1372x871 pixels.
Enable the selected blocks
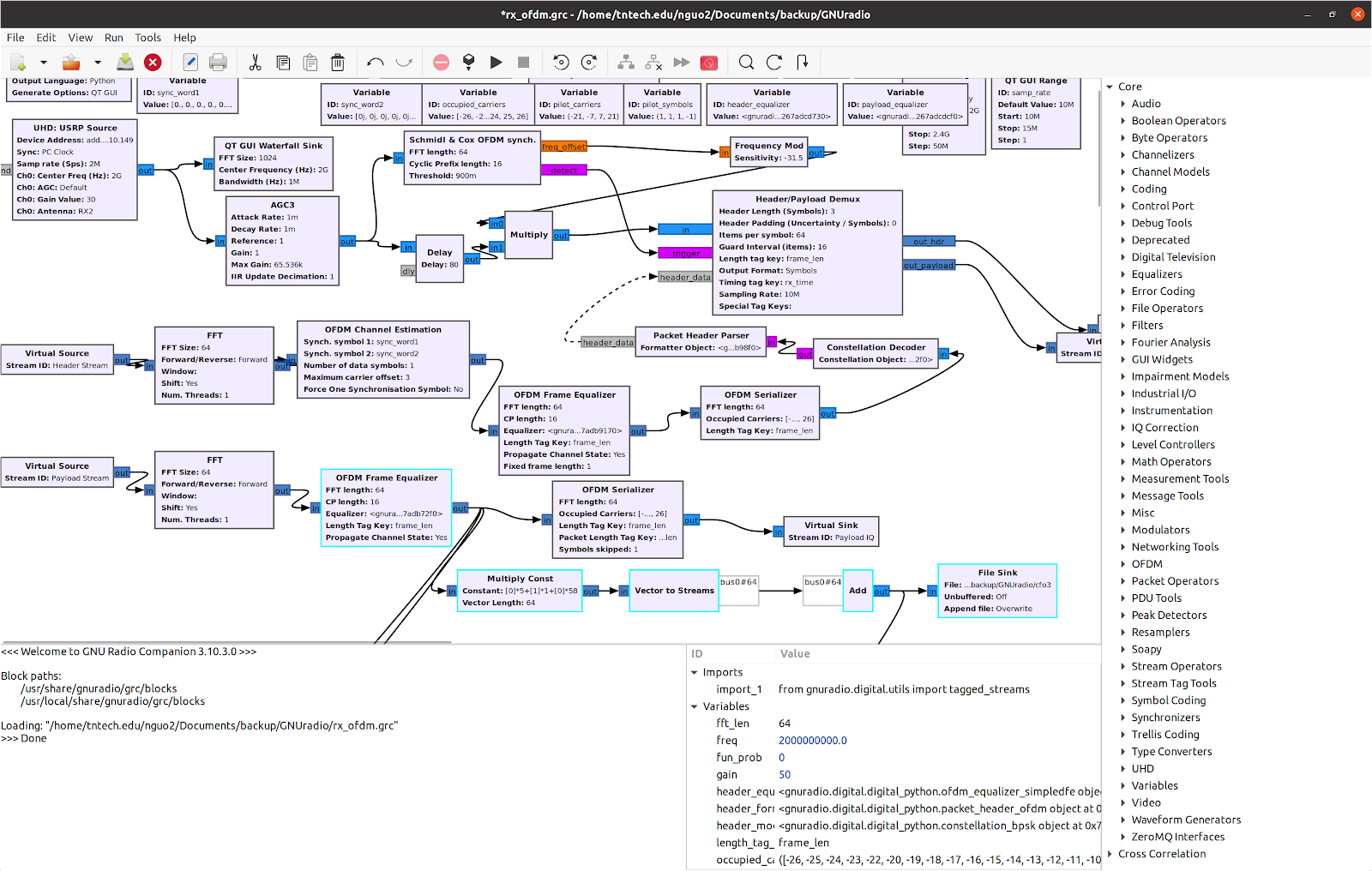pyautogui.click(x=626, y=62)
